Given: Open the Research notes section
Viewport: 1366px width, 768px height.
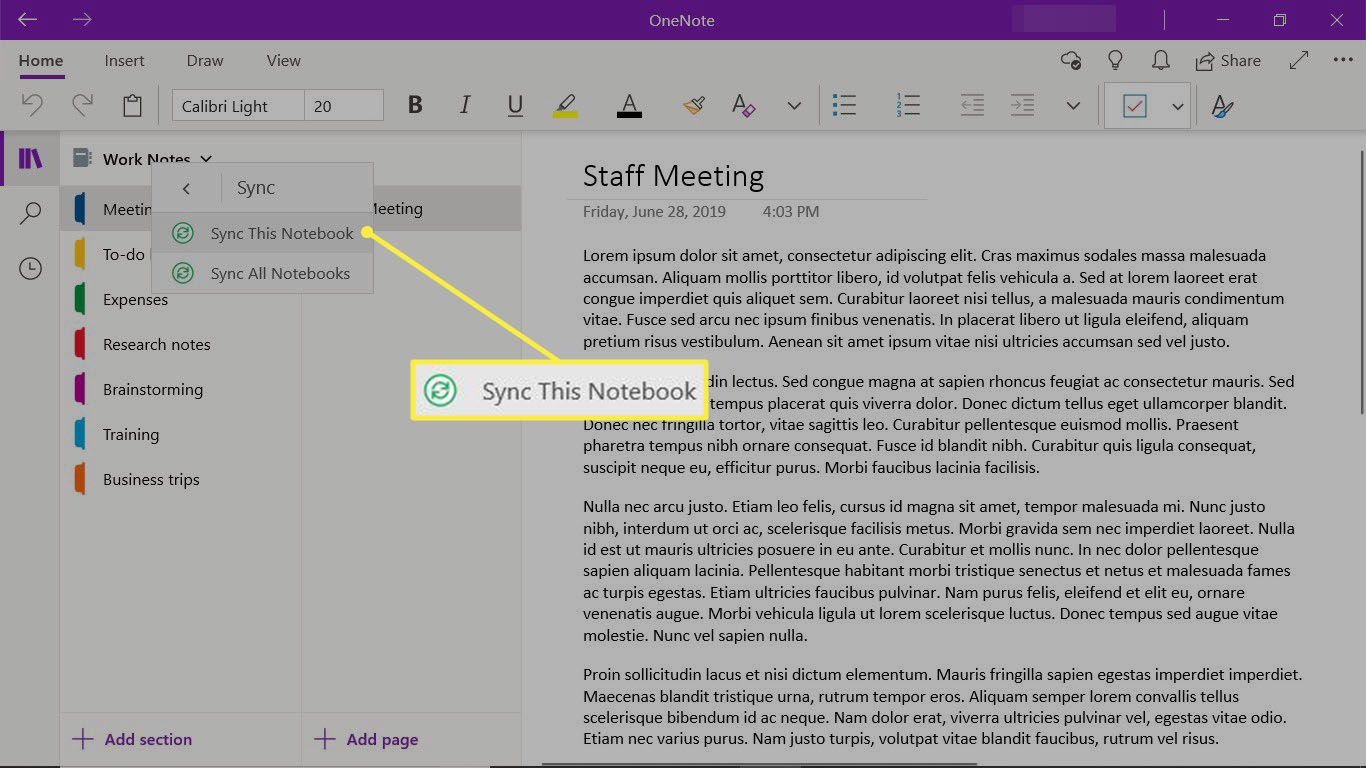Looking at the screenshot, I should pyautogui.click(x=181, y=344).
